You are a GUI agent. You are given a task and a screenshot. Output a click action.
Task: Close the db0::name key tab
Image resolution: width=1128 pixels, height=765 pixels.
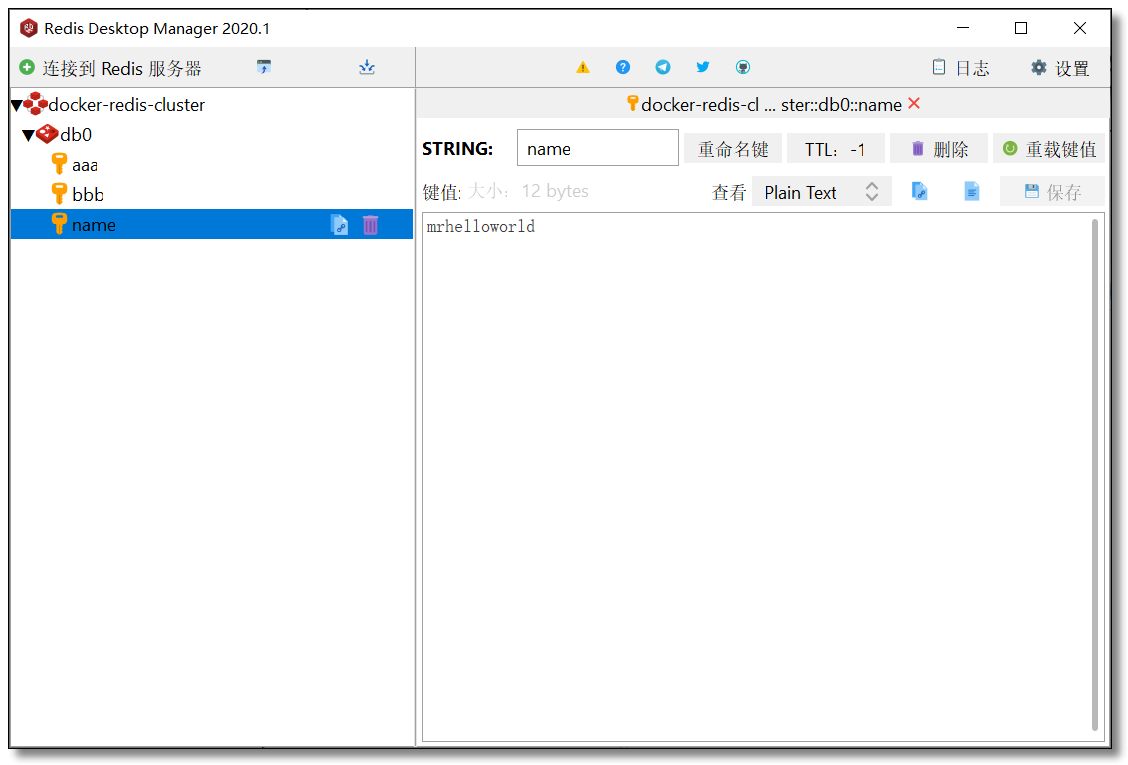914,104
